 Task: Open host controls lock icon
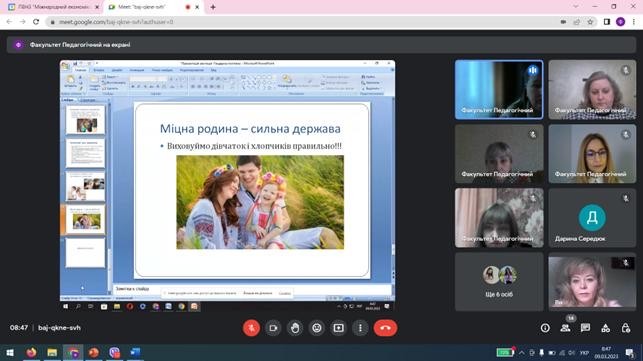point(625,328)
